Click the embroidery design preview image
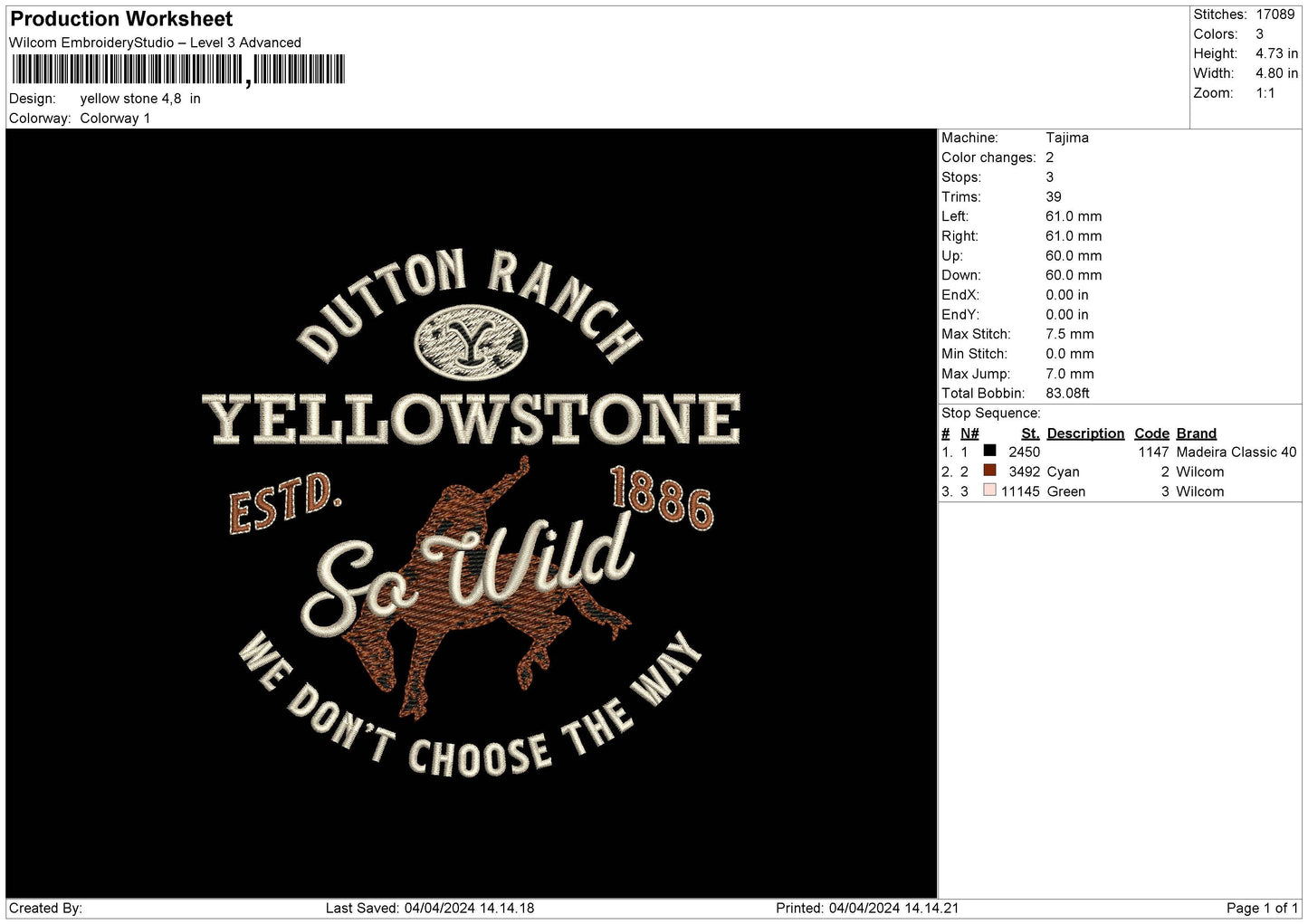This screenshot has width=1308, height=924. [x=472, y=513]
